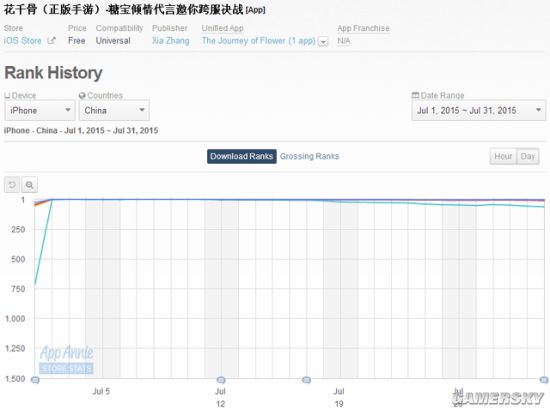Viewport: 550px width, 410px height.
Task: Click the chart reset zoom icon
Action: [12, 184]
